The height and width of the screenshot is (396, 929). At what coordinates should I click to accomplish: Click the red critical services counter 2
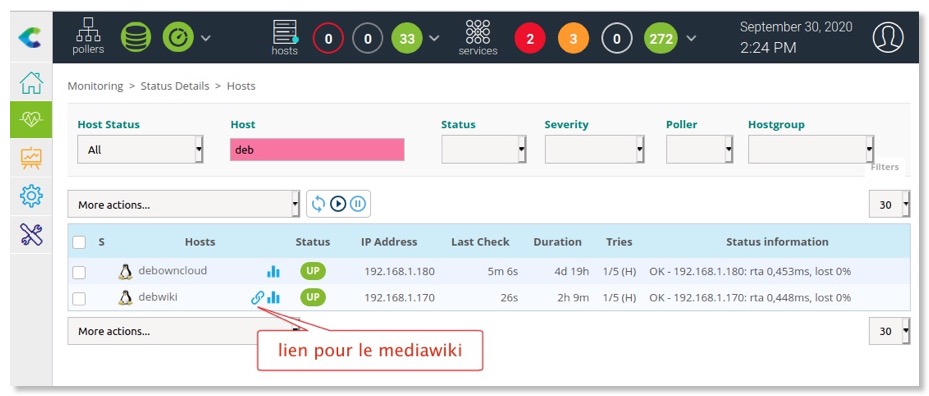530,39
